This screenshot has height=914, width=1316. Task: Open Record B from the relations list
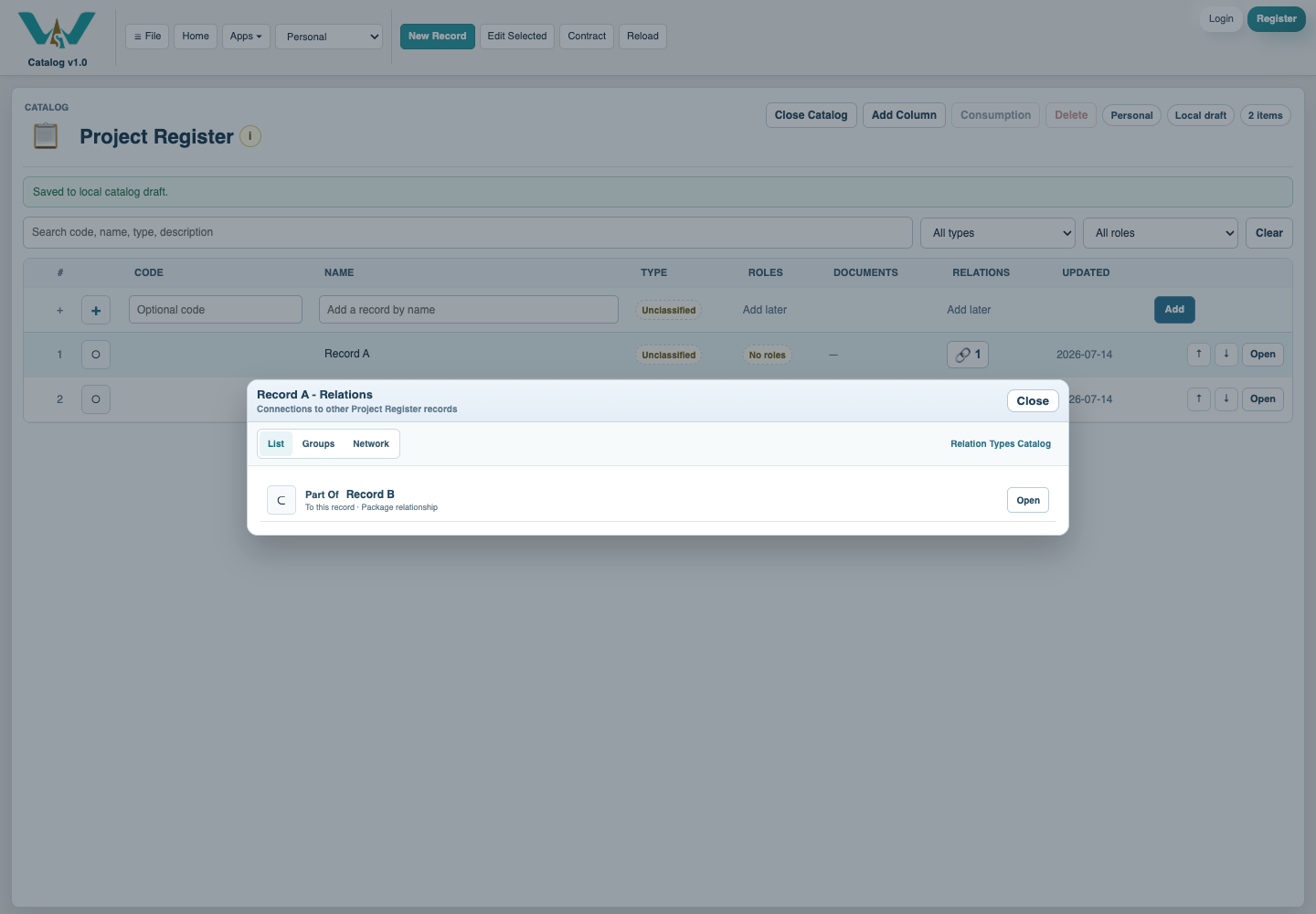click(x=1028, y=500)
